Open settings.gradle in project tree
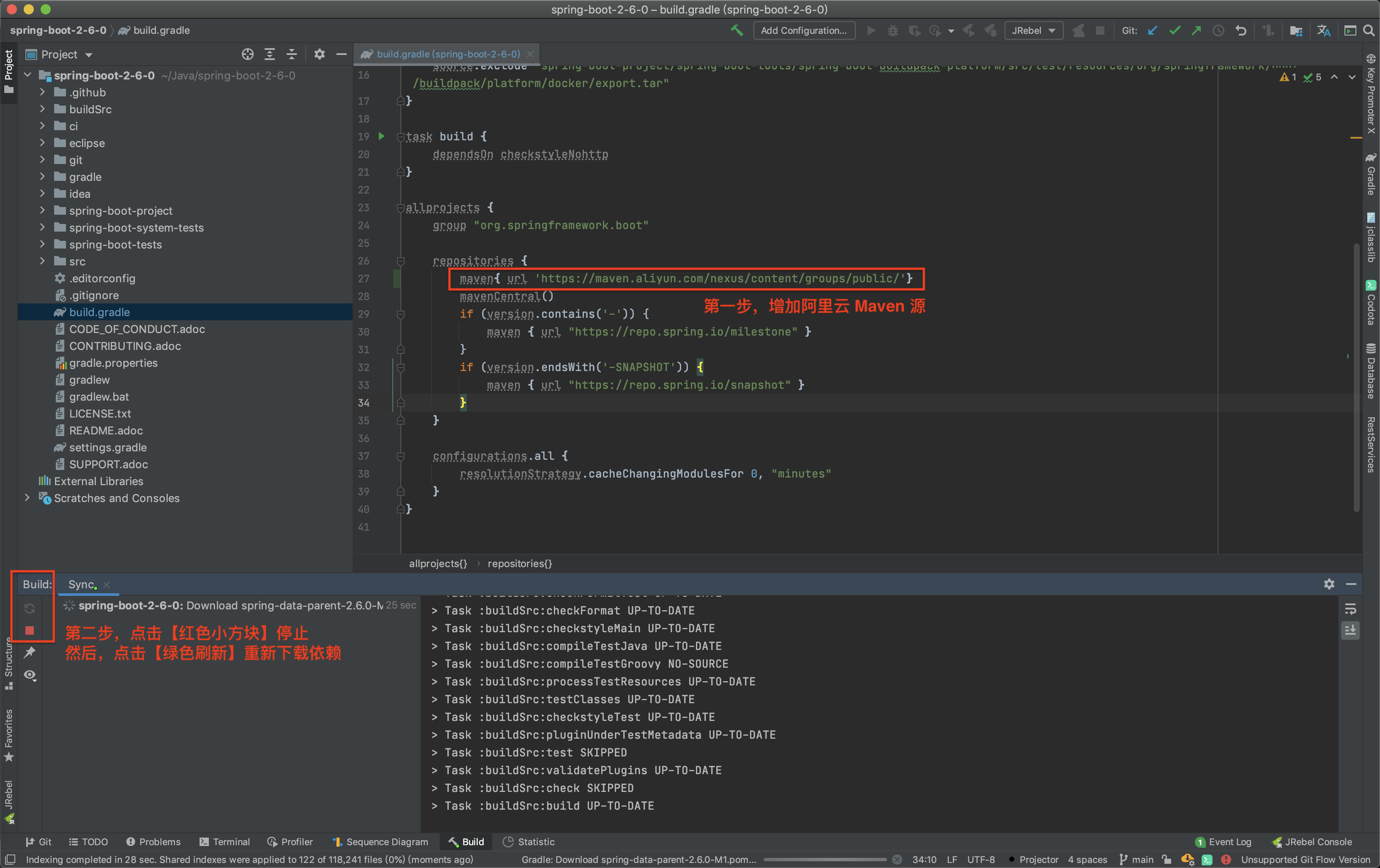 (x=108, y=448)
